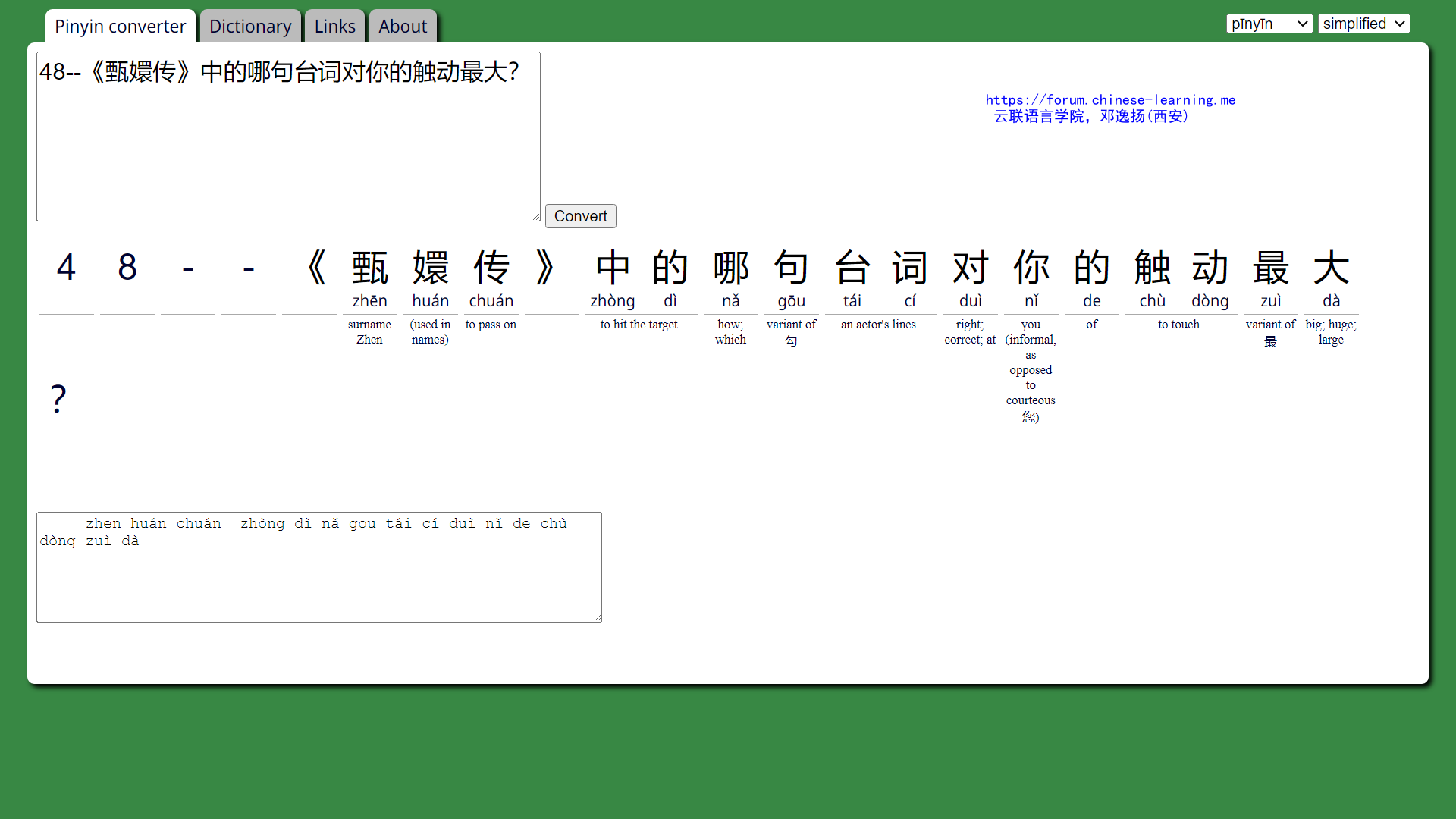Viewport: 1456px width, 819px height.
Task: Click the definition 'how; which'
Action: pos(731,332)
